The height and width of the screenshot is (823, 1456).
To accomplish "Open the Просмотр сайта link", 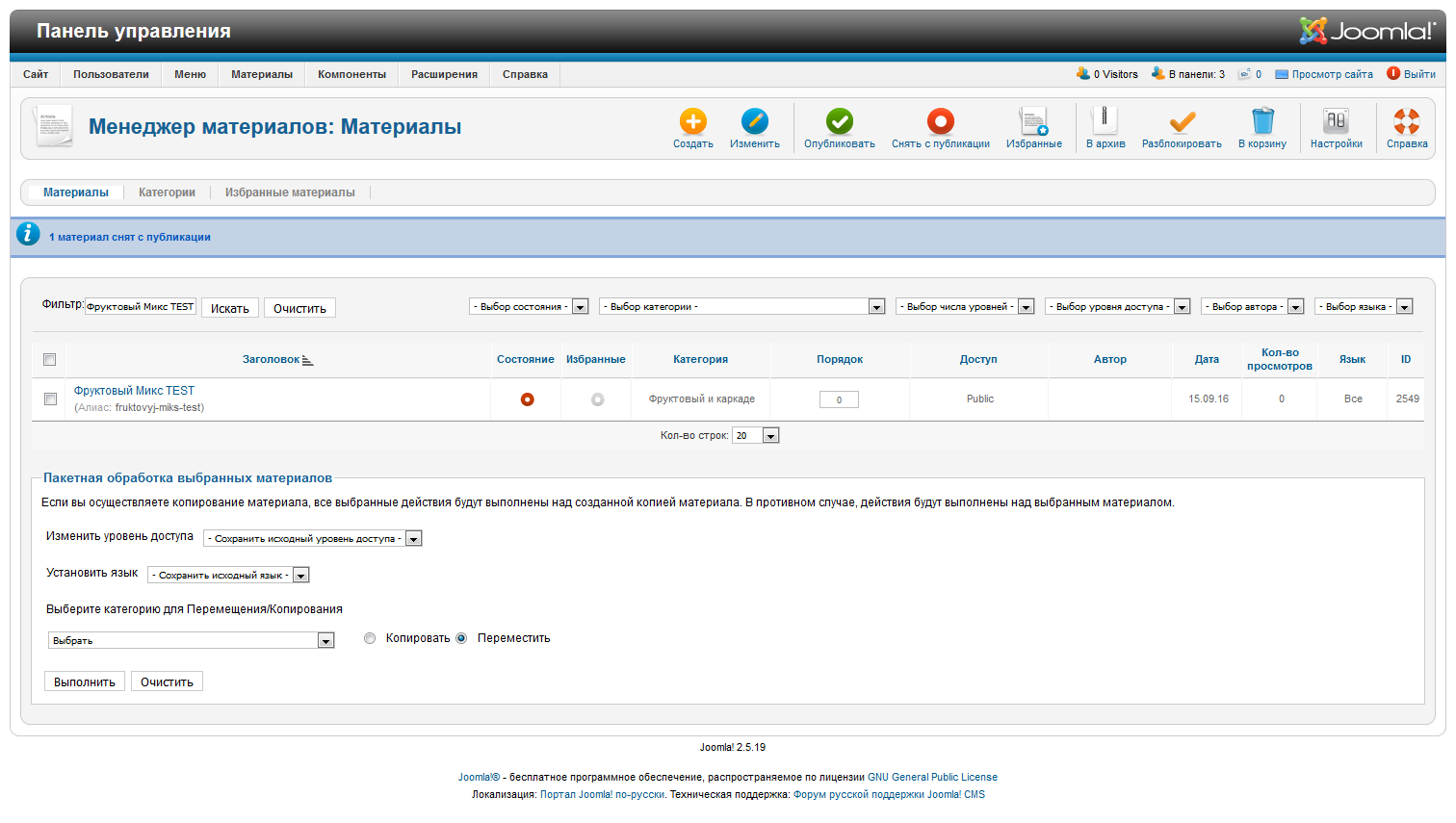I will [1333, 74].
